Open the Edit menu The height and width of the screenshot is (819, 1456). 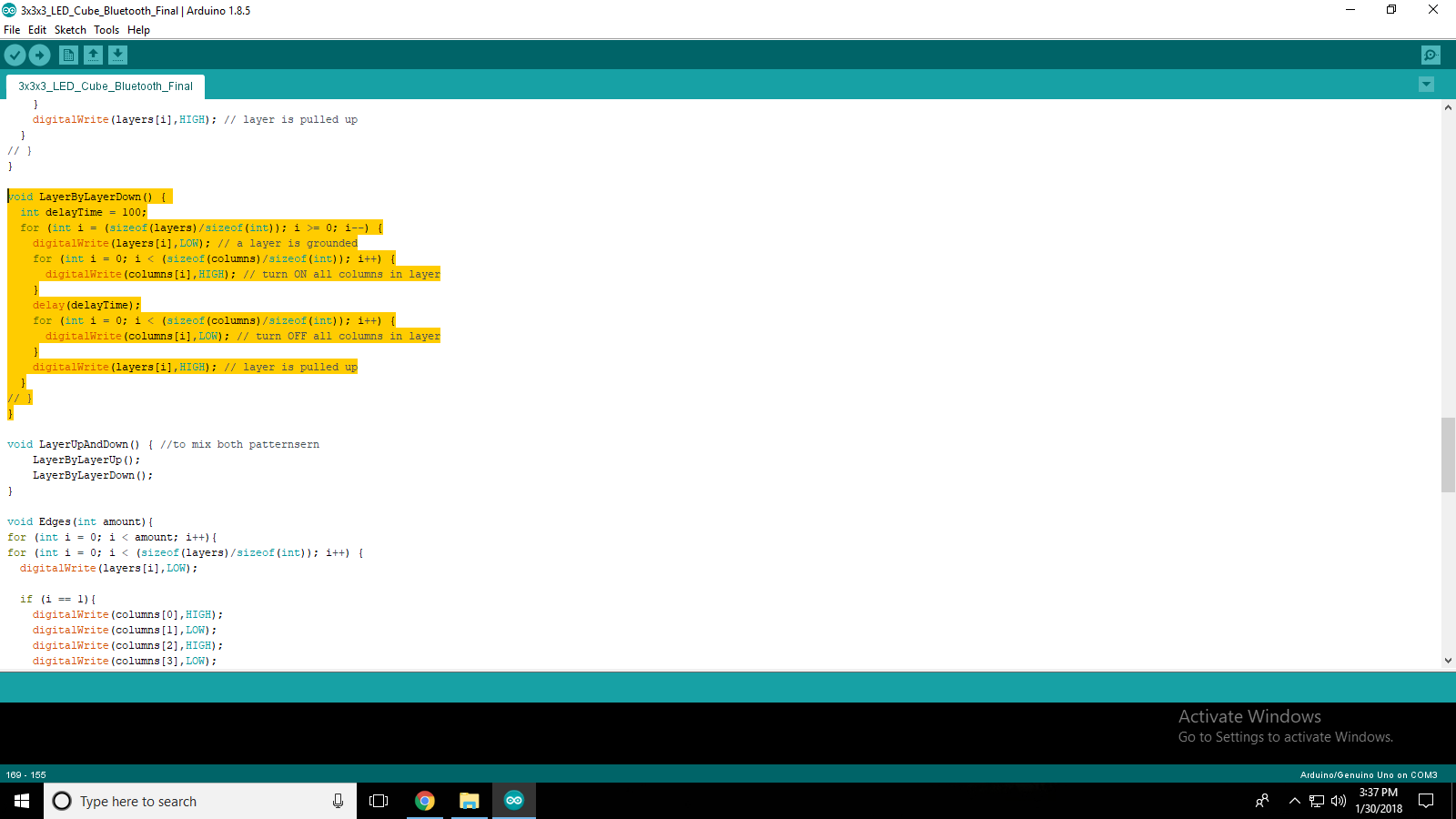click(x=37, y=30)
